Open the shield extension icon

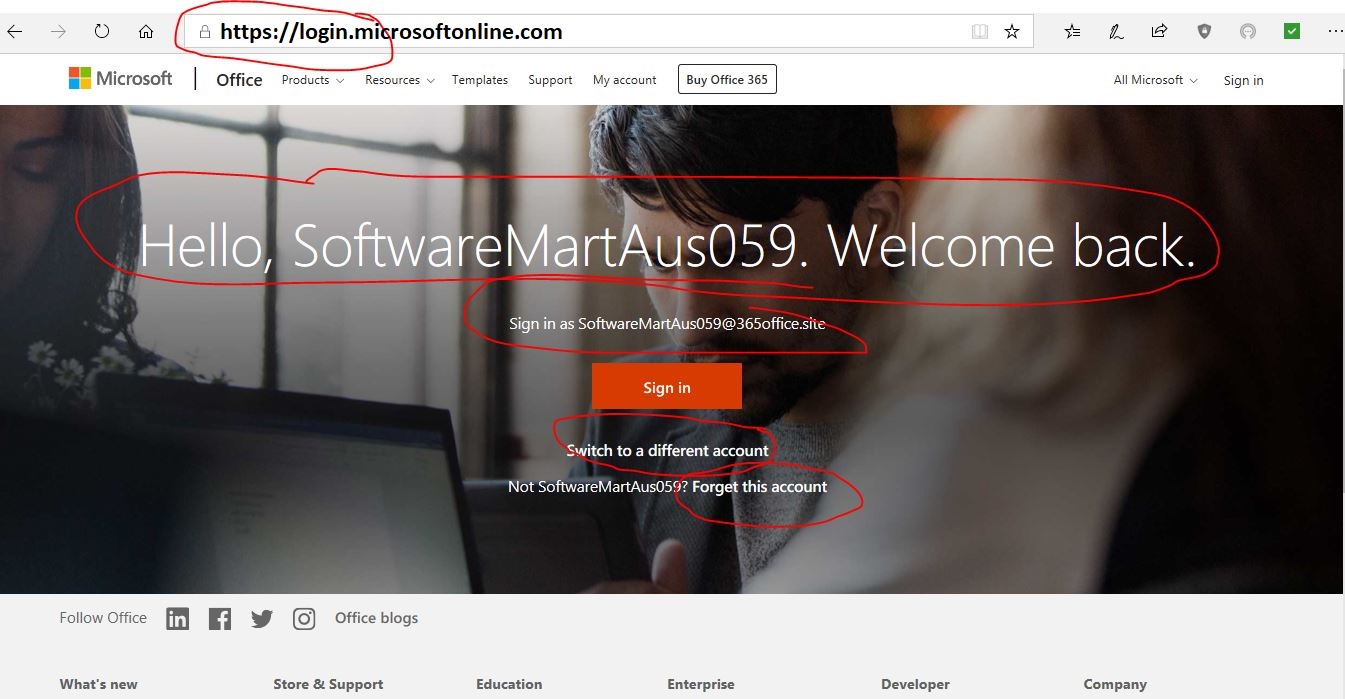tap(1205, 32)
